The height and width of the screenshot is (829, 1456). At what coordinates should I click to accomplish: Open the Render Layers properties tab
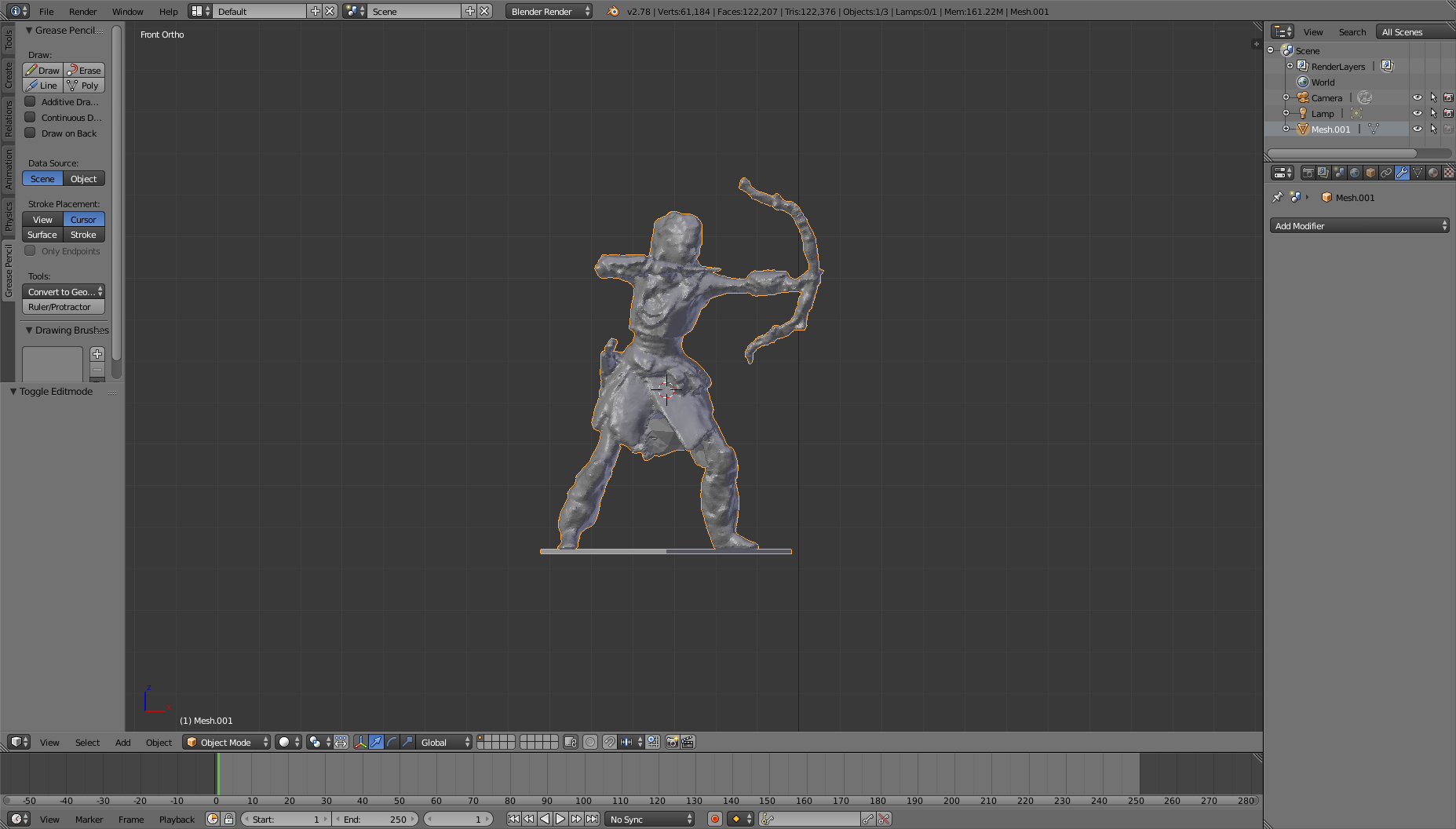1323,173
